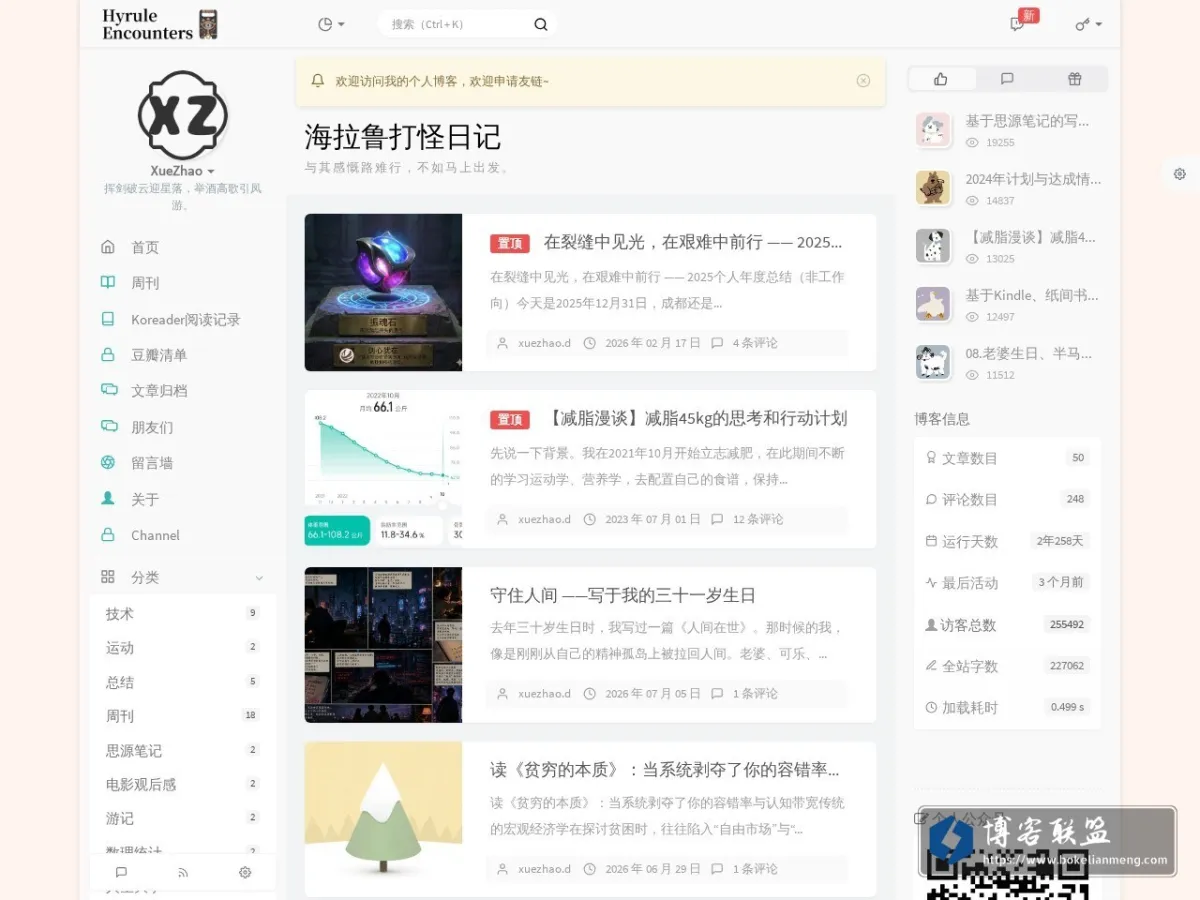The width and height of the screenshot is (1200, 900).
Task: Open the 守住人间 ——写于我的三十一岁生日 post
Action: click(x=623, y=595)
